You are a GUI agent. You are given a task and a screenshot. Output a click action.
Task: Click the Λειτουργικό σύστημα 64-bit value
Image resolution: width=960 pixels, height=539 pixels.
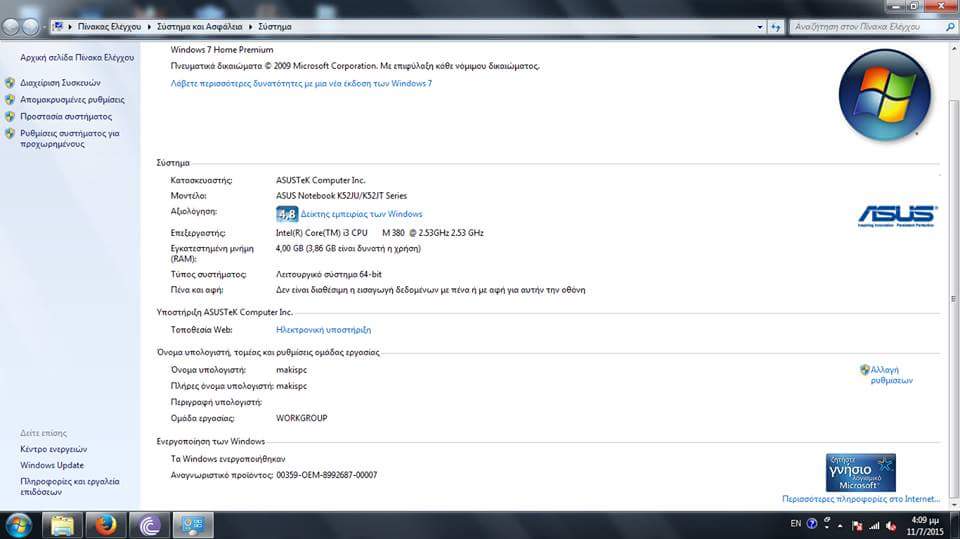click(x=328, y=274)
